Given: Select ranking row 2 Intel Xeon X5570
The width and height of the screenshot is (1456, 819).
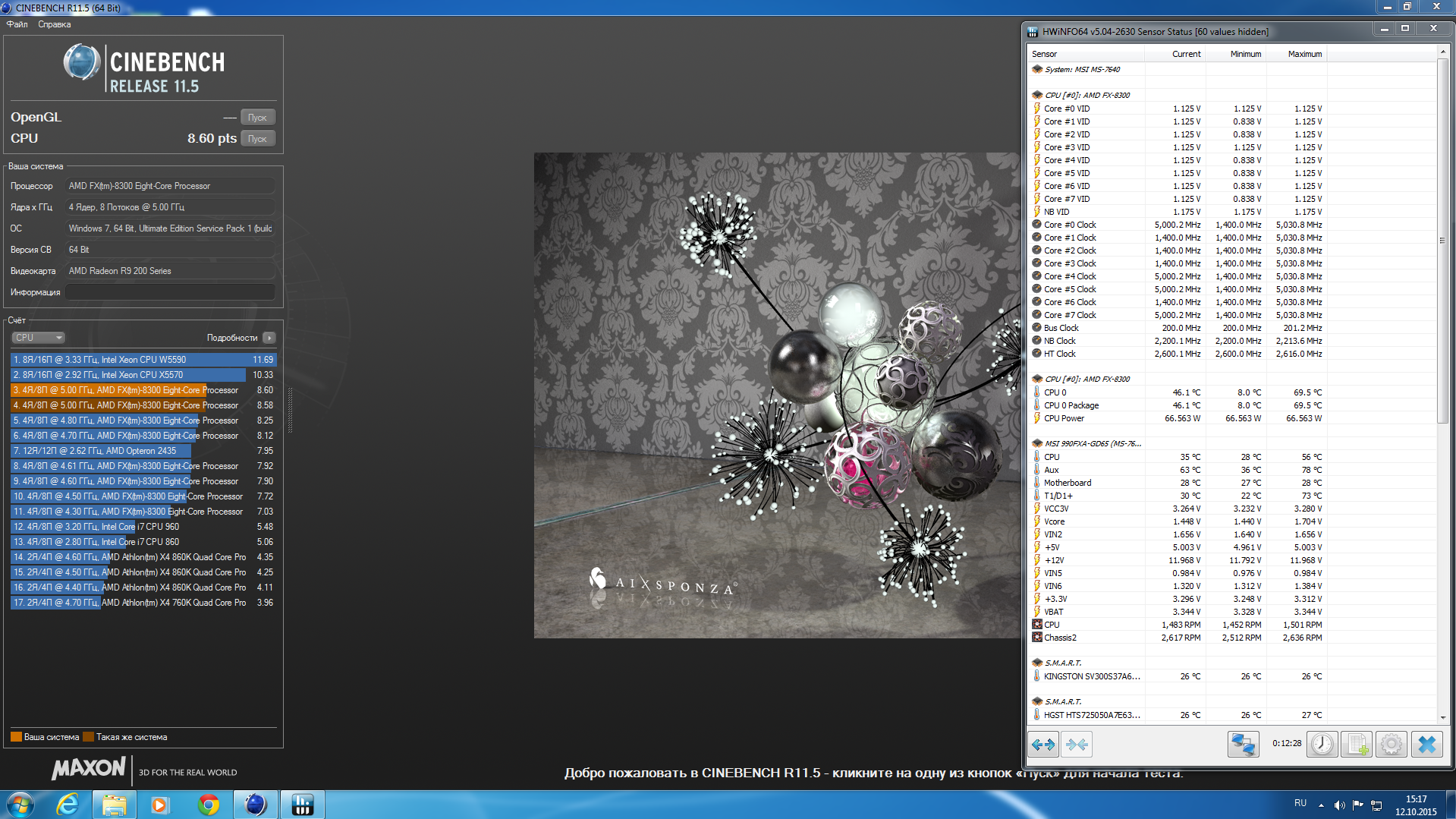Looking at the screenshot, I should coord(143,375).
